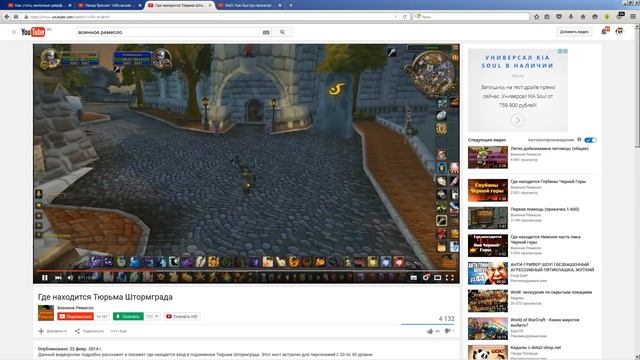Enter fullscreen video mode

click(449, 278)
